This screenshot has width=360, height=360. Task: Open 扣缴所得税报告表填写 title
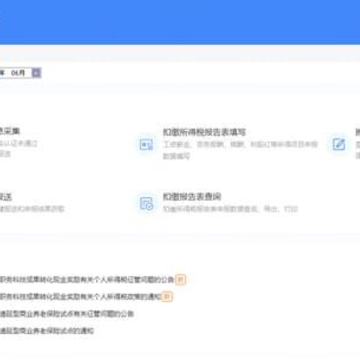204,132
